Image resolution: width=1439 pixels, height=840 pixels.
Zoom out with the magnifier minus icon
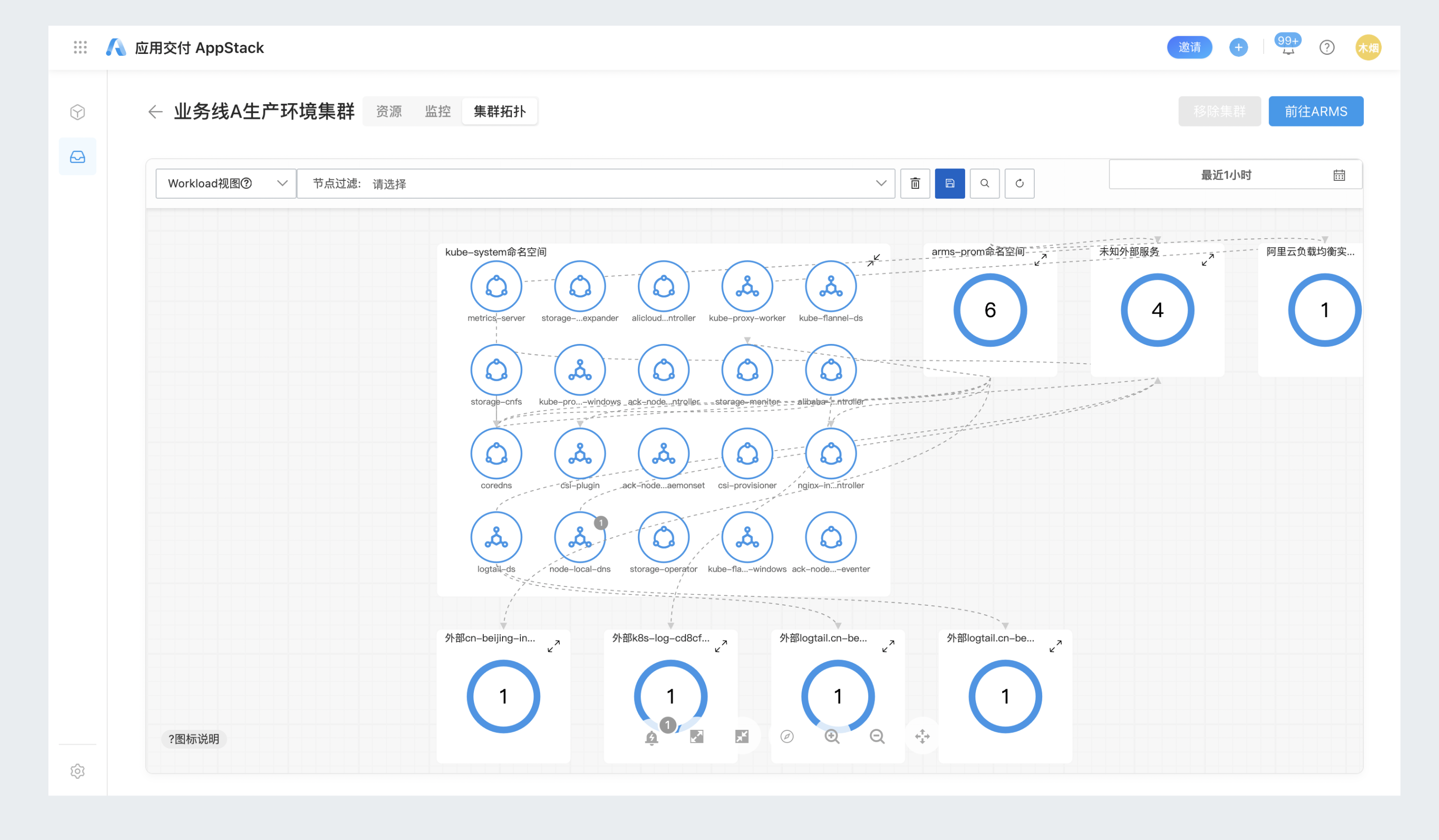point(877,737)
